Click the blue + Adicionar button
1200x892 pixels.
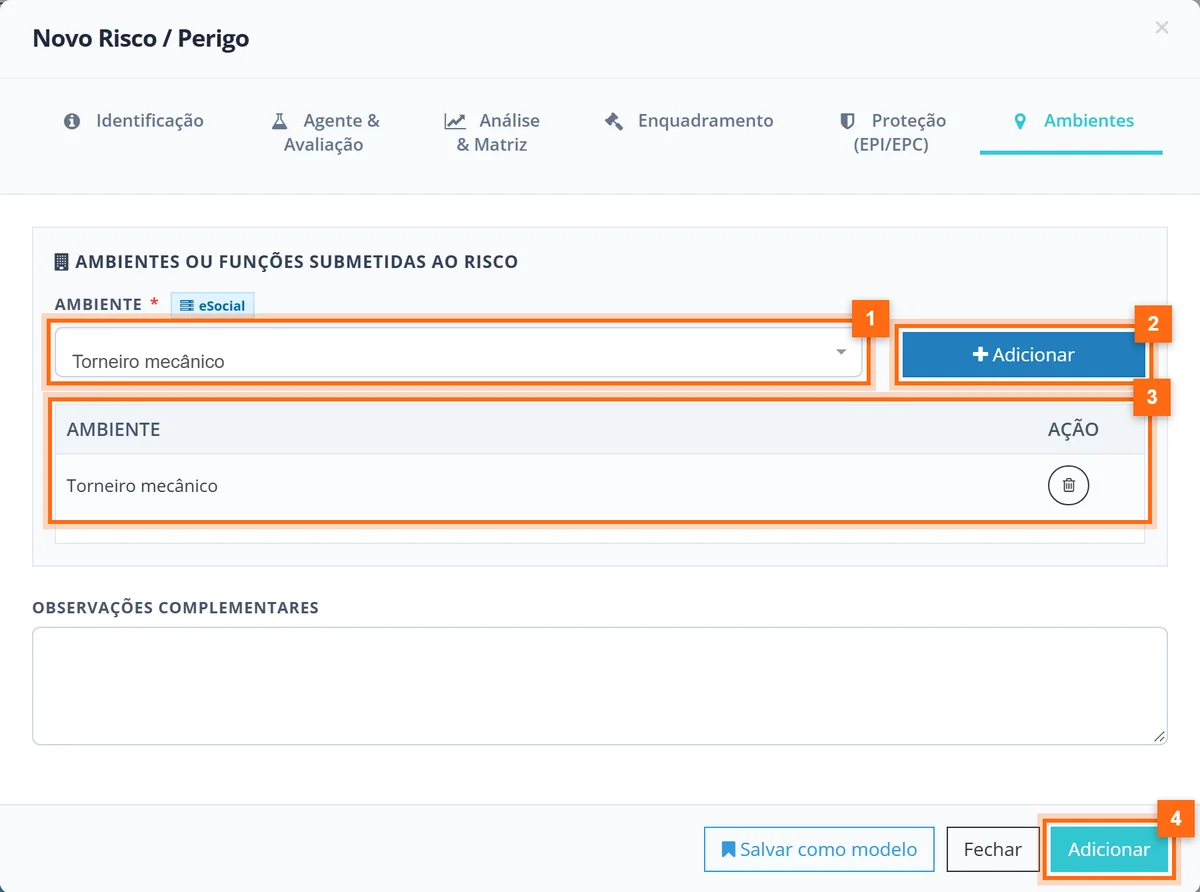point(1024,355)
